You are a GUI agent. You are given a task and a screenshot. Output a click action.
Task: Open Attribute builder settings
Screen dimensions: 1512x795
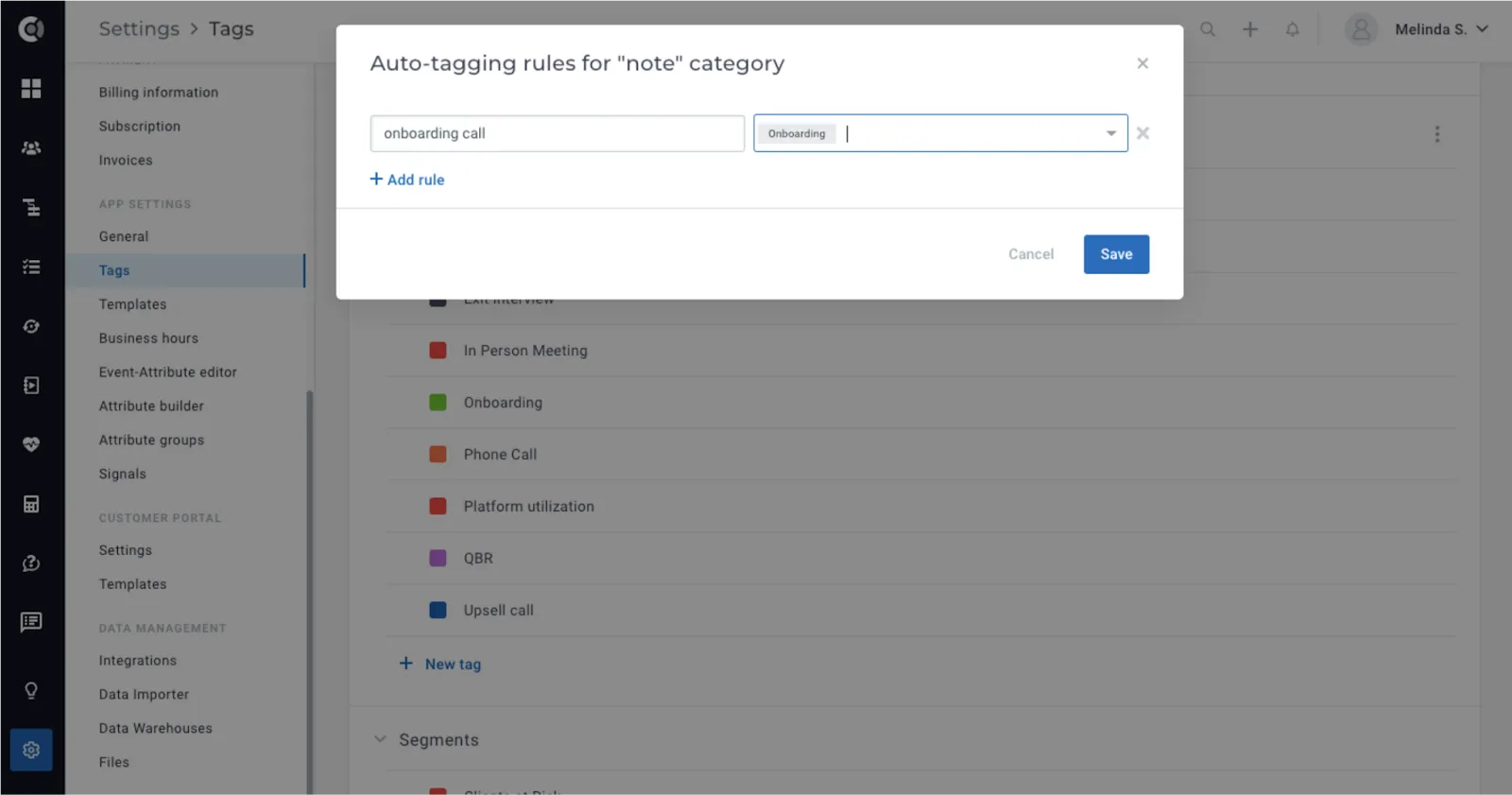point(151,406)
